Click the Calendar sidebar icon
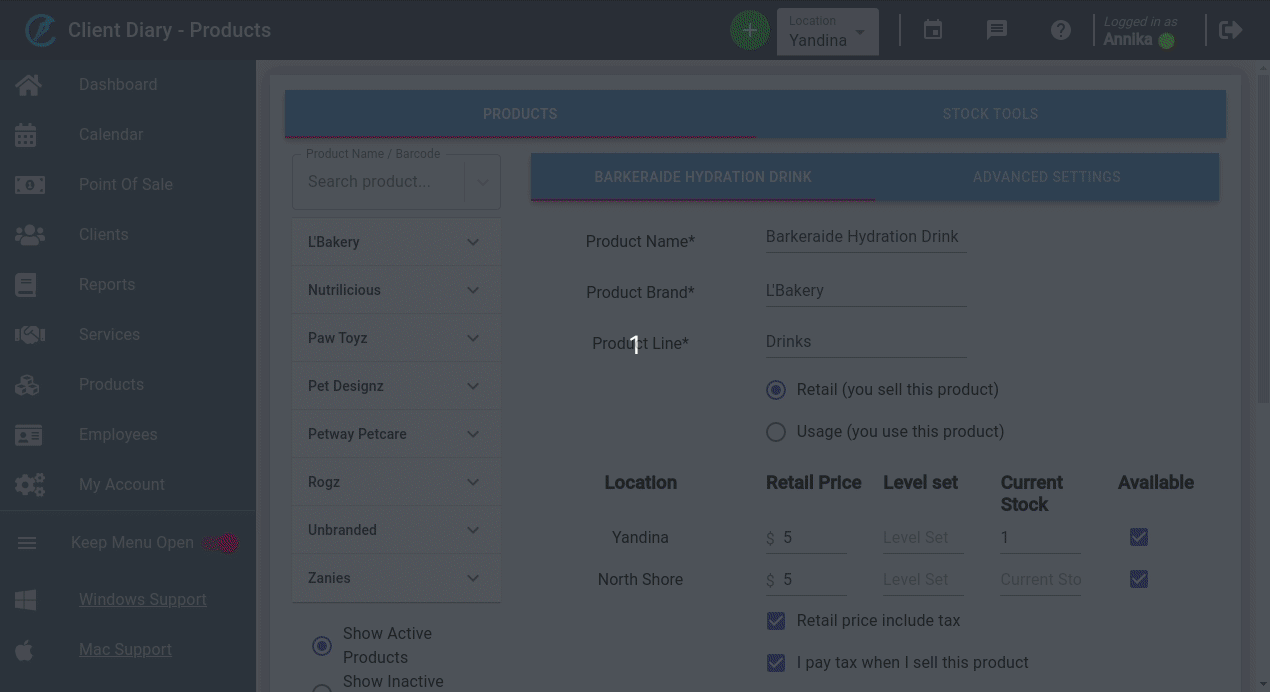 tap(26, 135)
